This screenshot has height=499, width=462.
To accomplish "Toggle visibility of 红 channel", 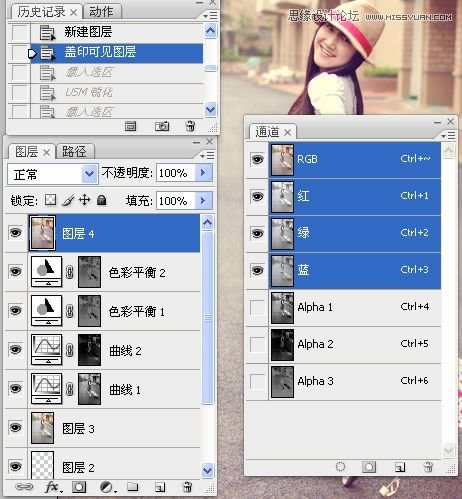I will pos(257,196).
